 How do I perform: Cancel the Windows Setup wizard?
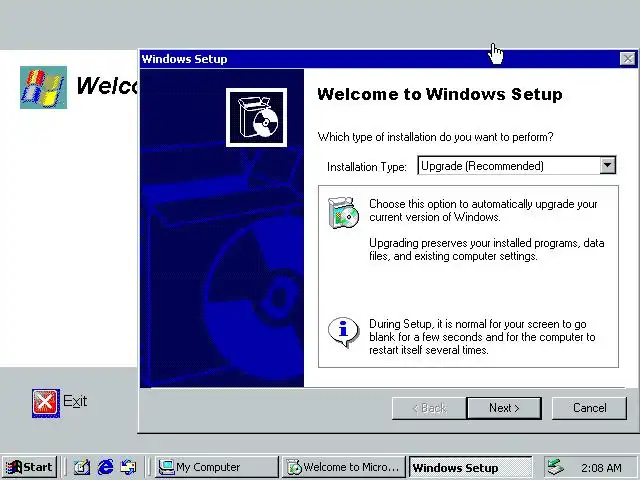click(x=589, y=408)
